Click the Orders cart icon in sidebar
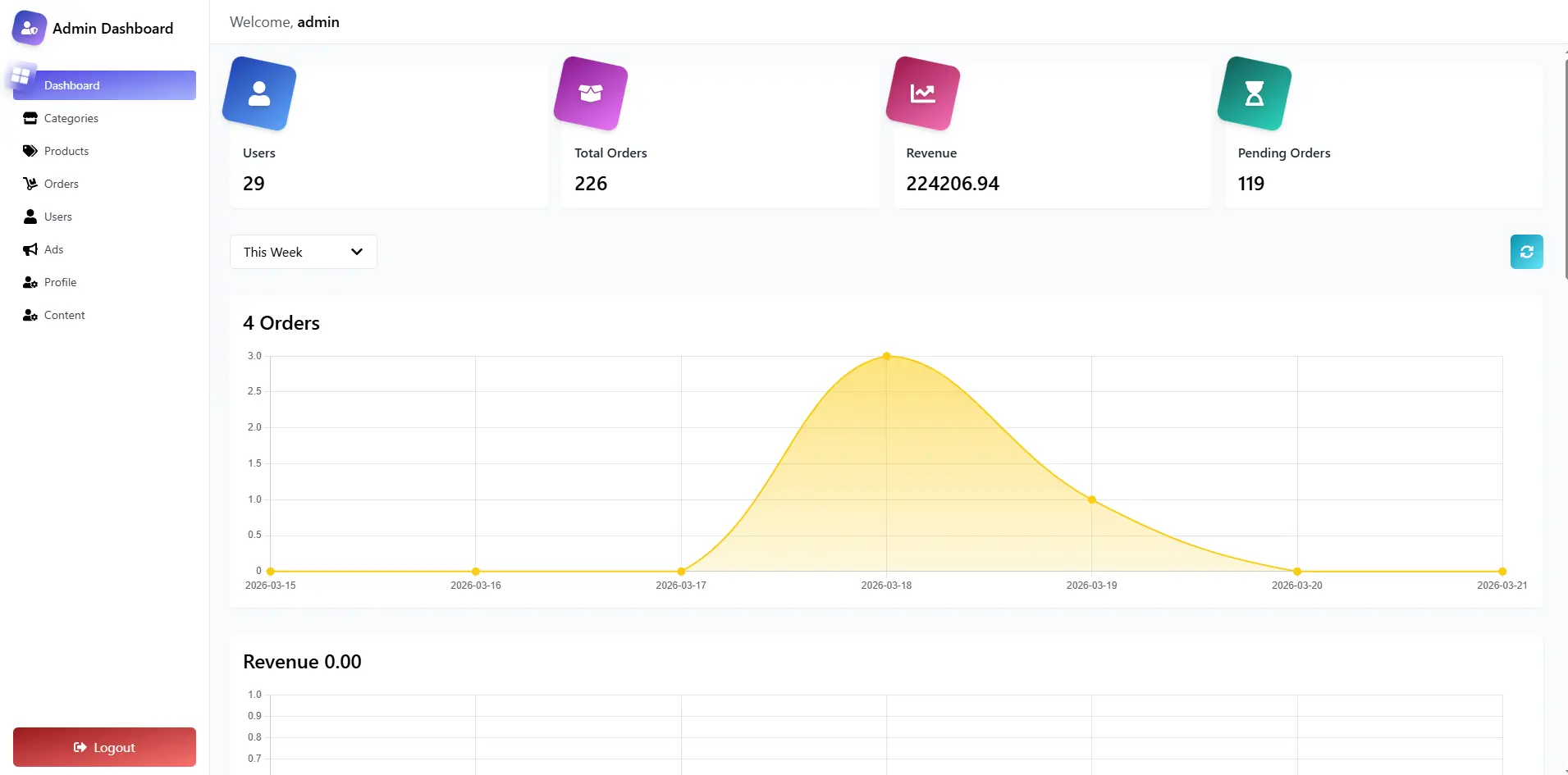Viewport: 1568px width, 775px height. coord(30,184)
